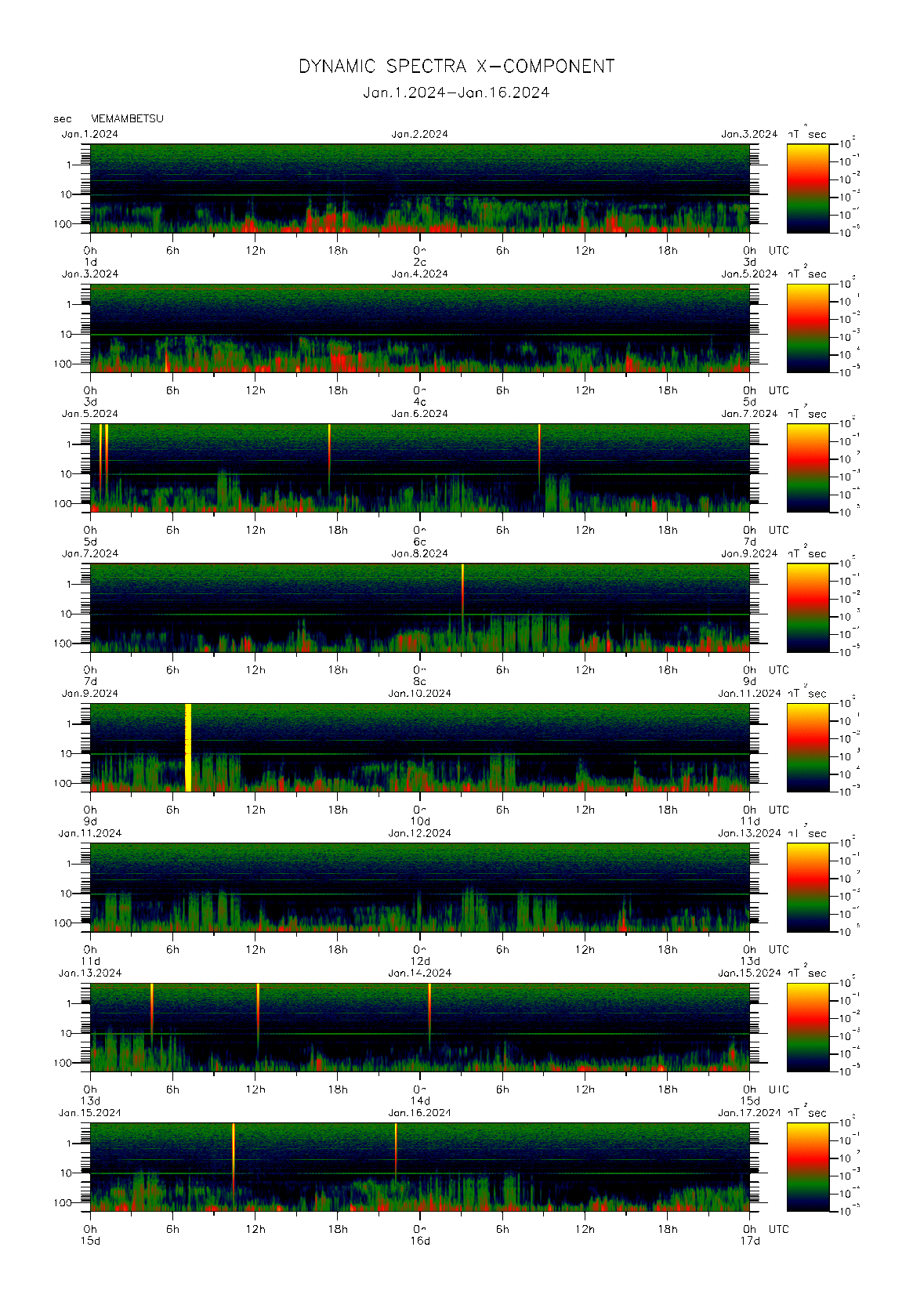Click the color scale bar beside Jan.9–Jan.11 panel

tap(808, 747)
